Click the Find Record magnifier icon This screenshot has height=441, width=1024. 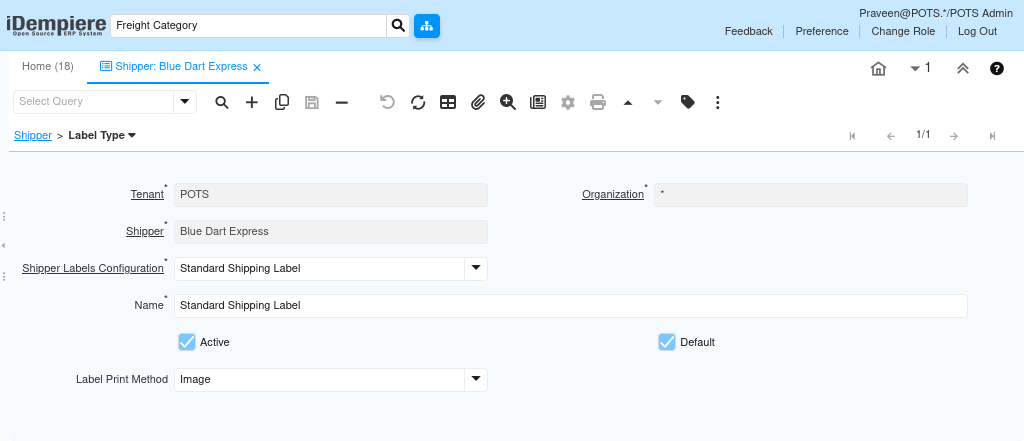click(222, 103)
